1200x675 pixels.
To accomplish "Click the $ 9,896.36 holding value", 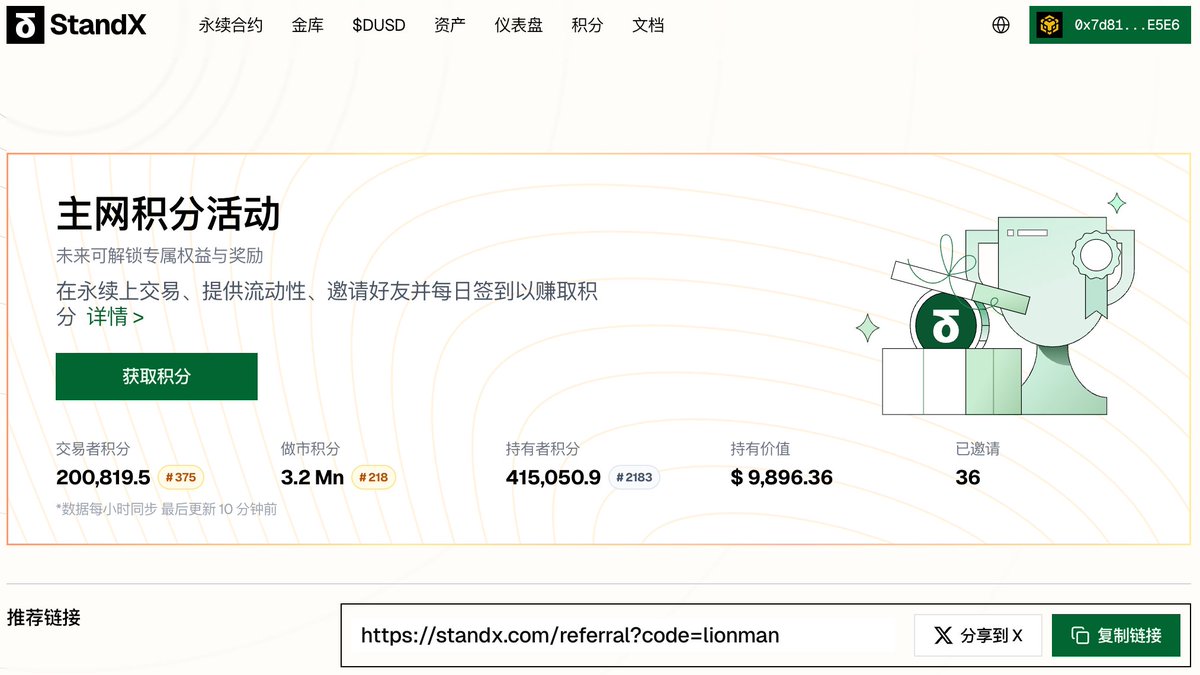I will (x=782, y=477).
